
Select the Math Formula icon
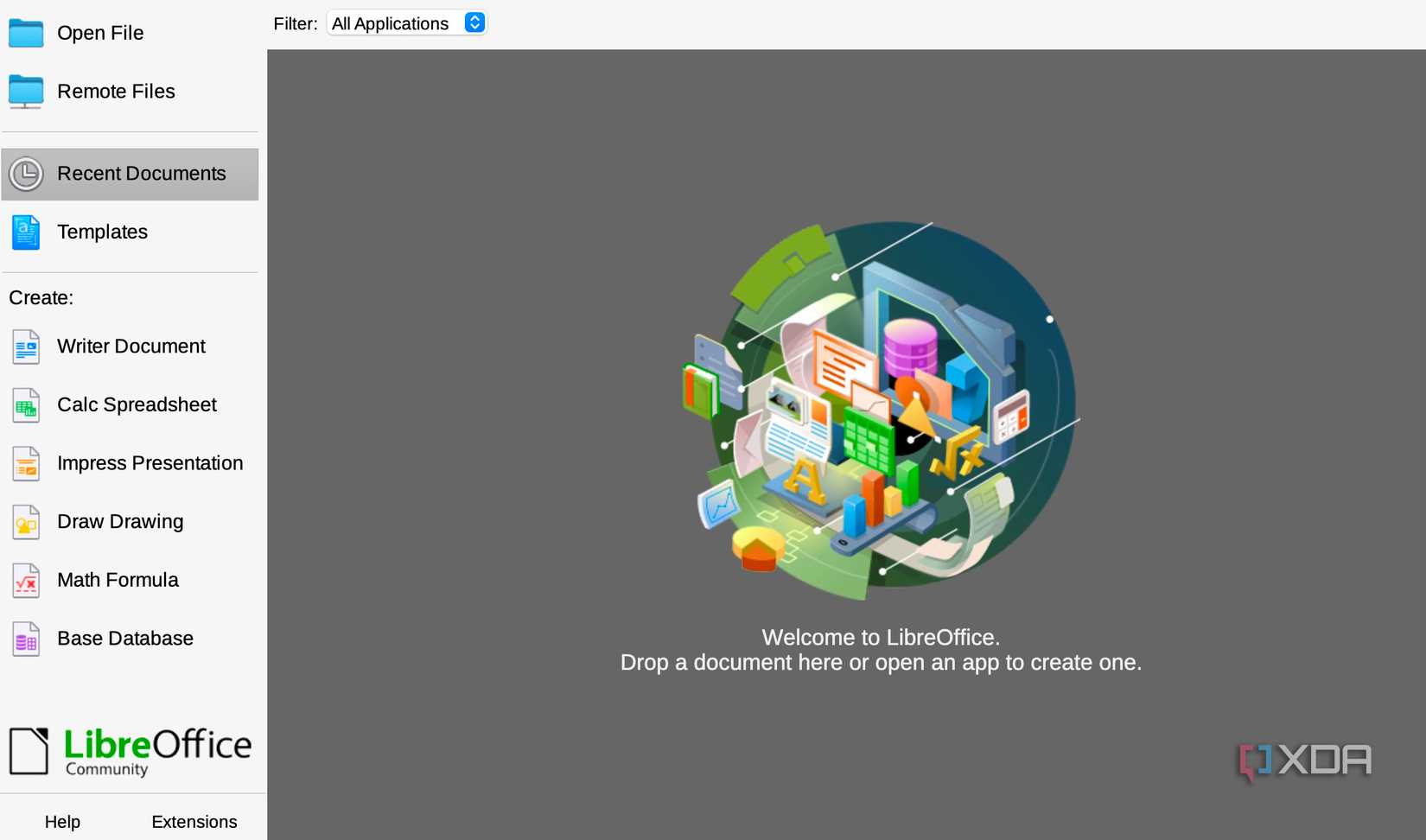point(25,581)
